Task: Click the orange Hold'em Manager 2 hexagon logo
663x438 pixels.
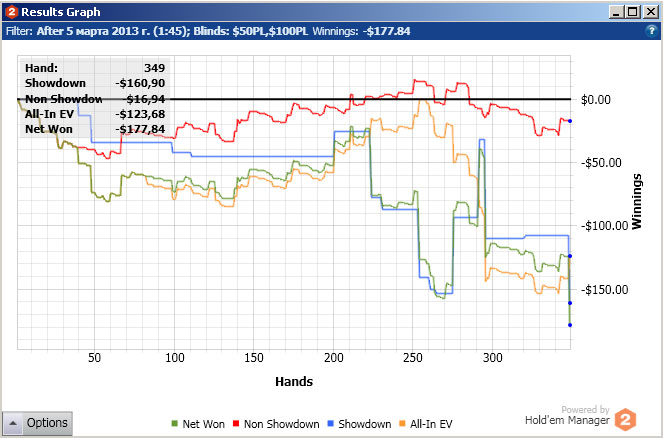Action: tap(625, 419)
